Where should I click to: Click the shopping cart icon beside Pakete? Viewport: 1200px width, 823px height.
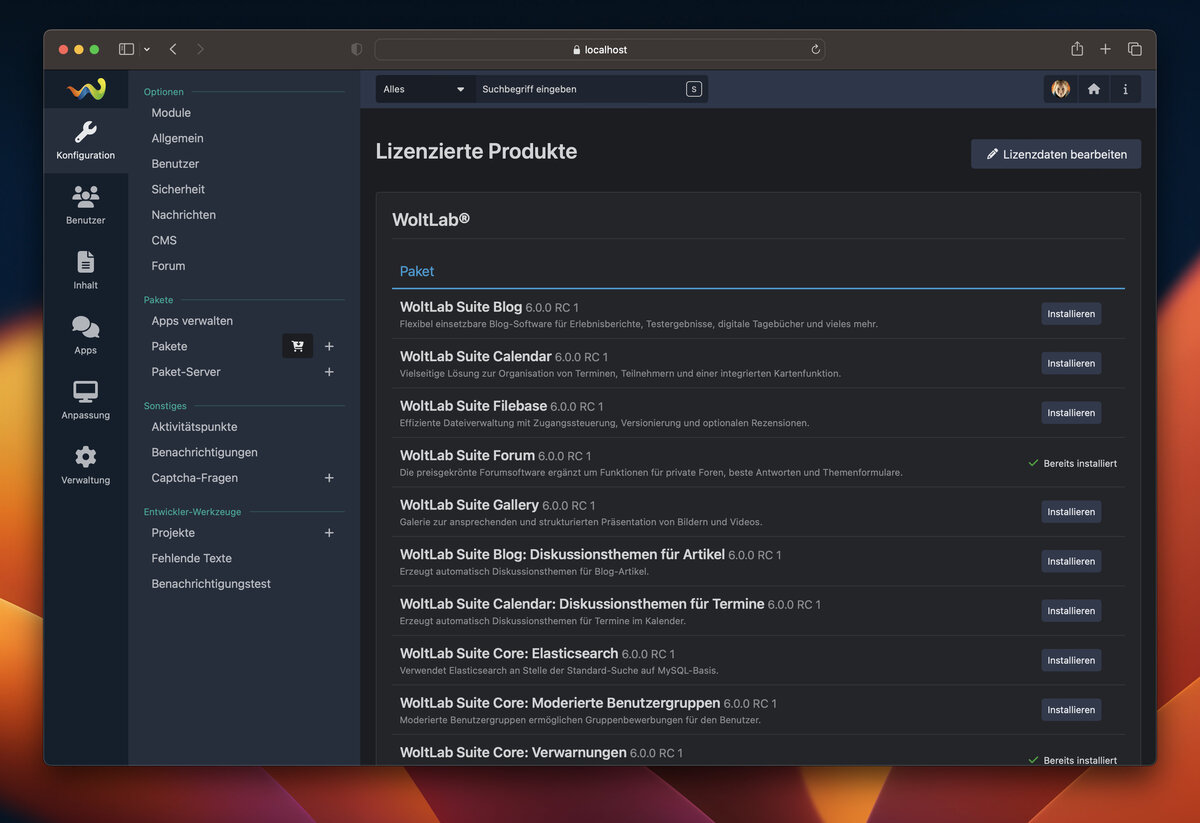[298, 346]
